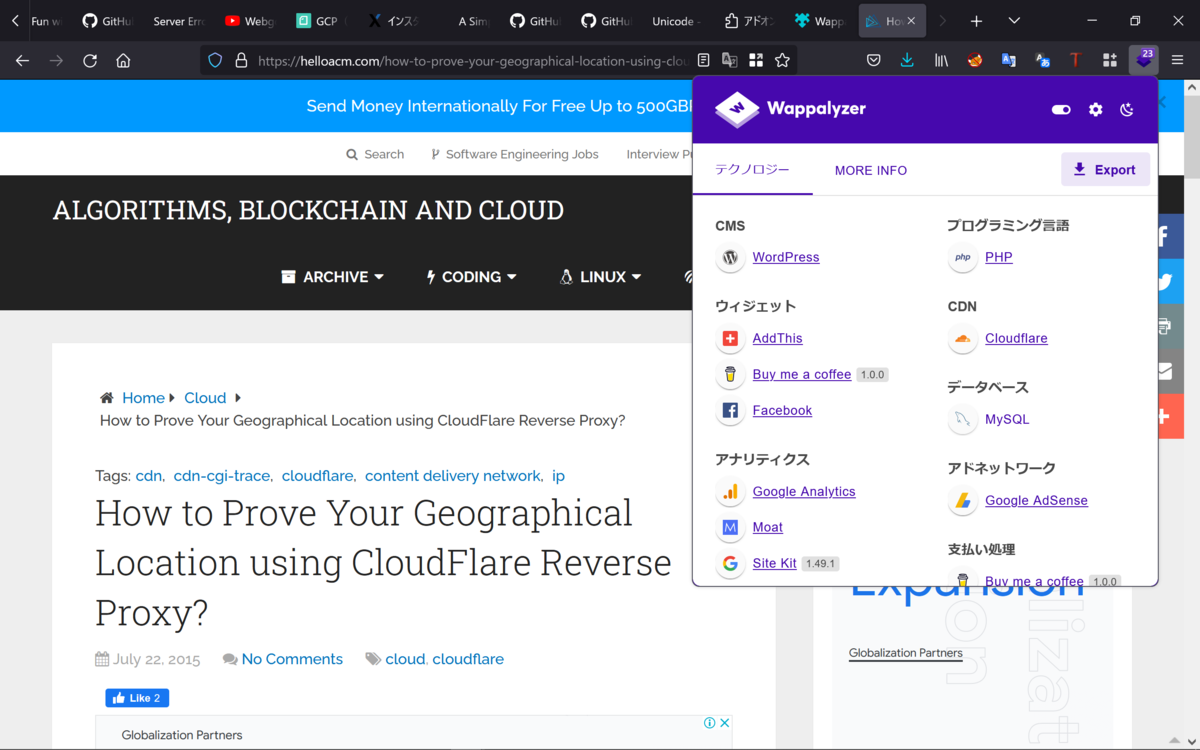Go back to the previous page
The image size is (1200, 750).
click(x=22, y=60)
